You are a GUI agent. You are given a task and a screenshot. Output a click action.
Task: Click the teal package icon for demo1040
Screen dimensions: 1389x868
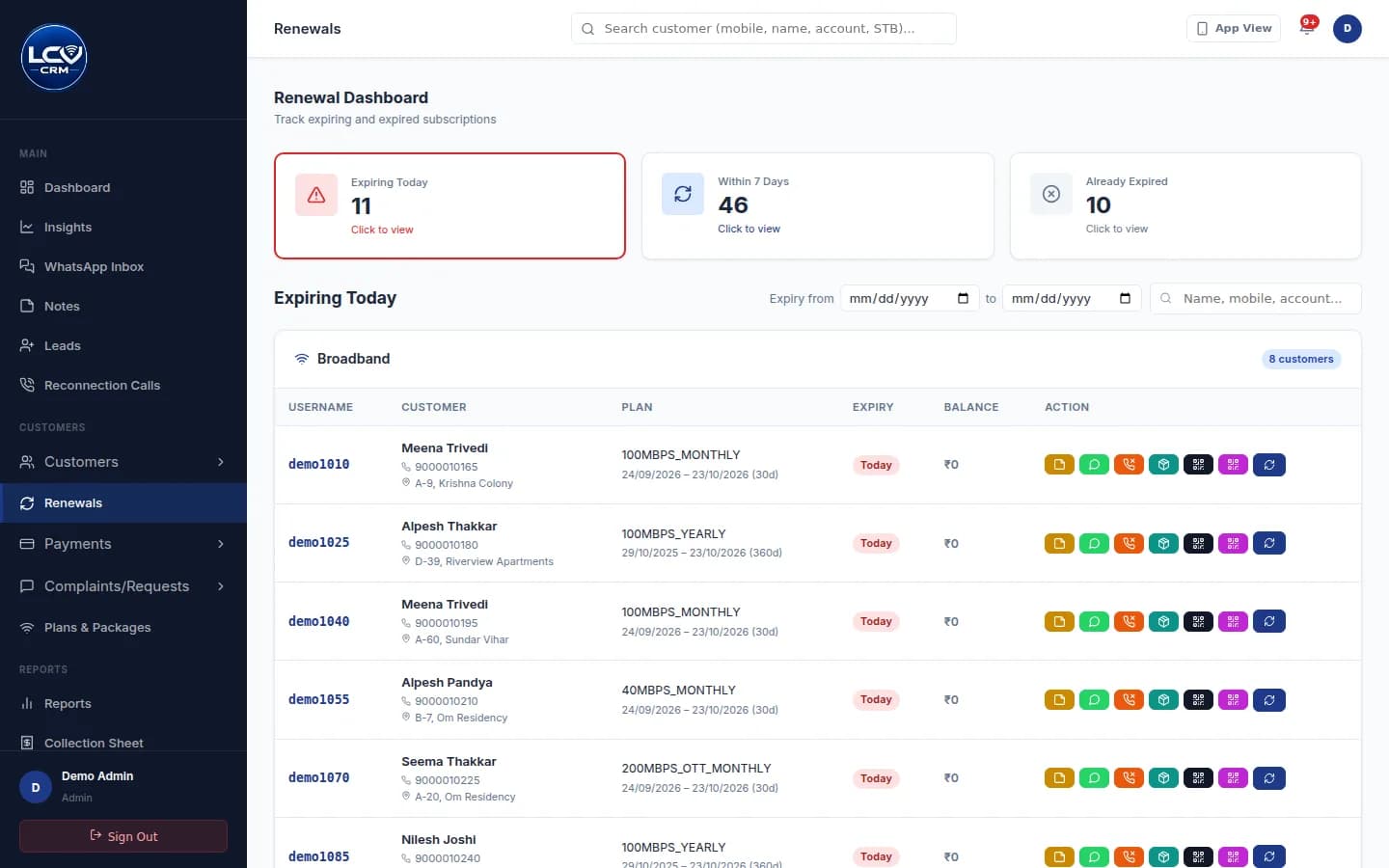click(x=1163, y=621)
